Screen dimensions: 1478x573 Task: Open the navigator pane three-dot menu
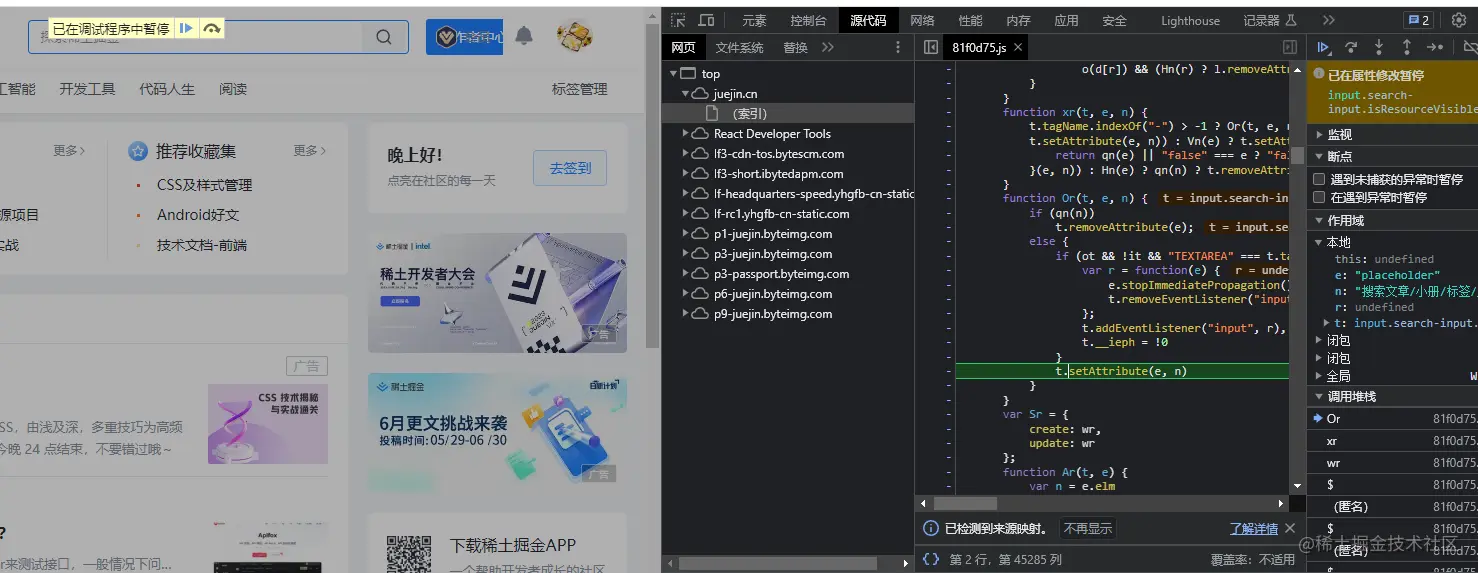pyautogui.click(x=897, y=47)
